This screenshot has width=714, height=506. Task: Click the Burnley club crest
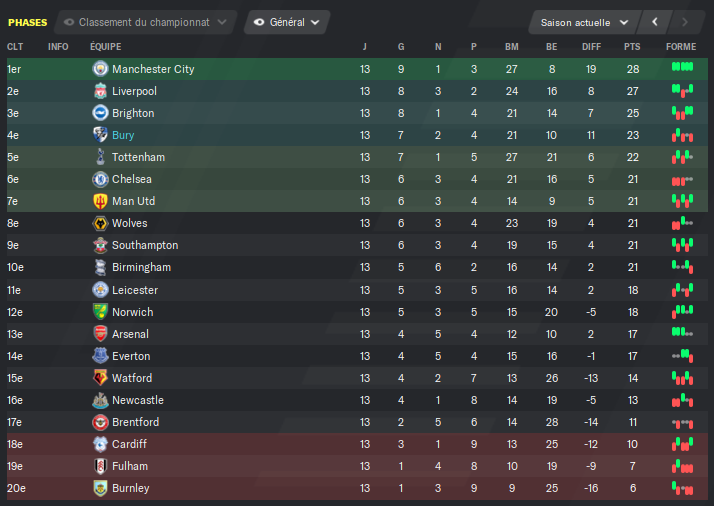100,488
